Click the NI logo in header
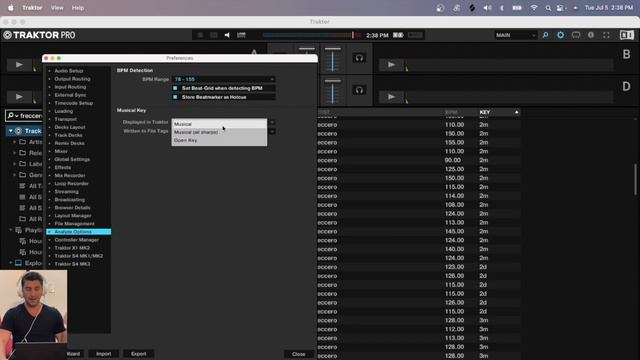 pyautogui.click(x=627, y=35)
